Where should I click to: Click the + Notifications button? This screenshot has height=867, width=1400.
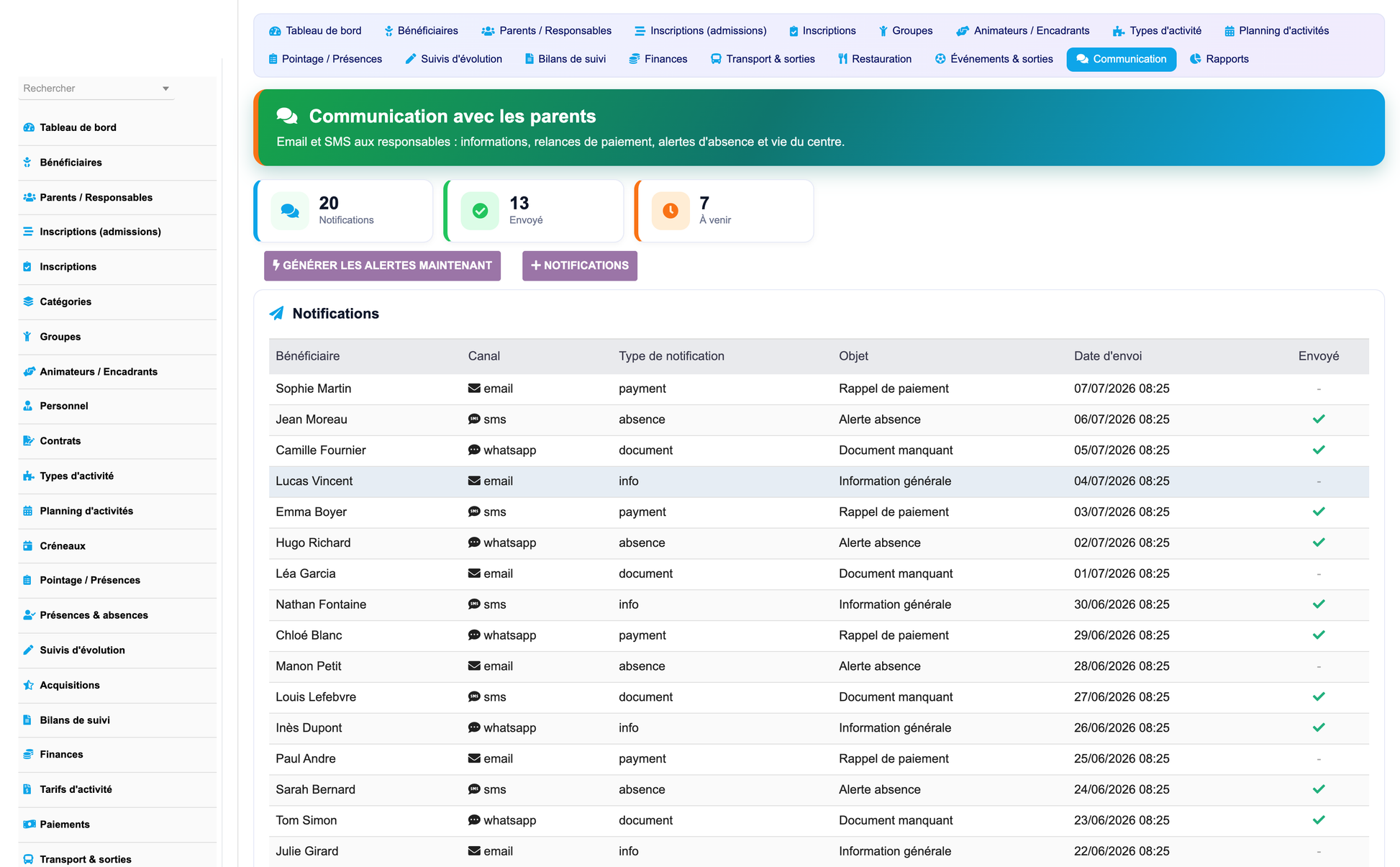[x=580, y=265]
